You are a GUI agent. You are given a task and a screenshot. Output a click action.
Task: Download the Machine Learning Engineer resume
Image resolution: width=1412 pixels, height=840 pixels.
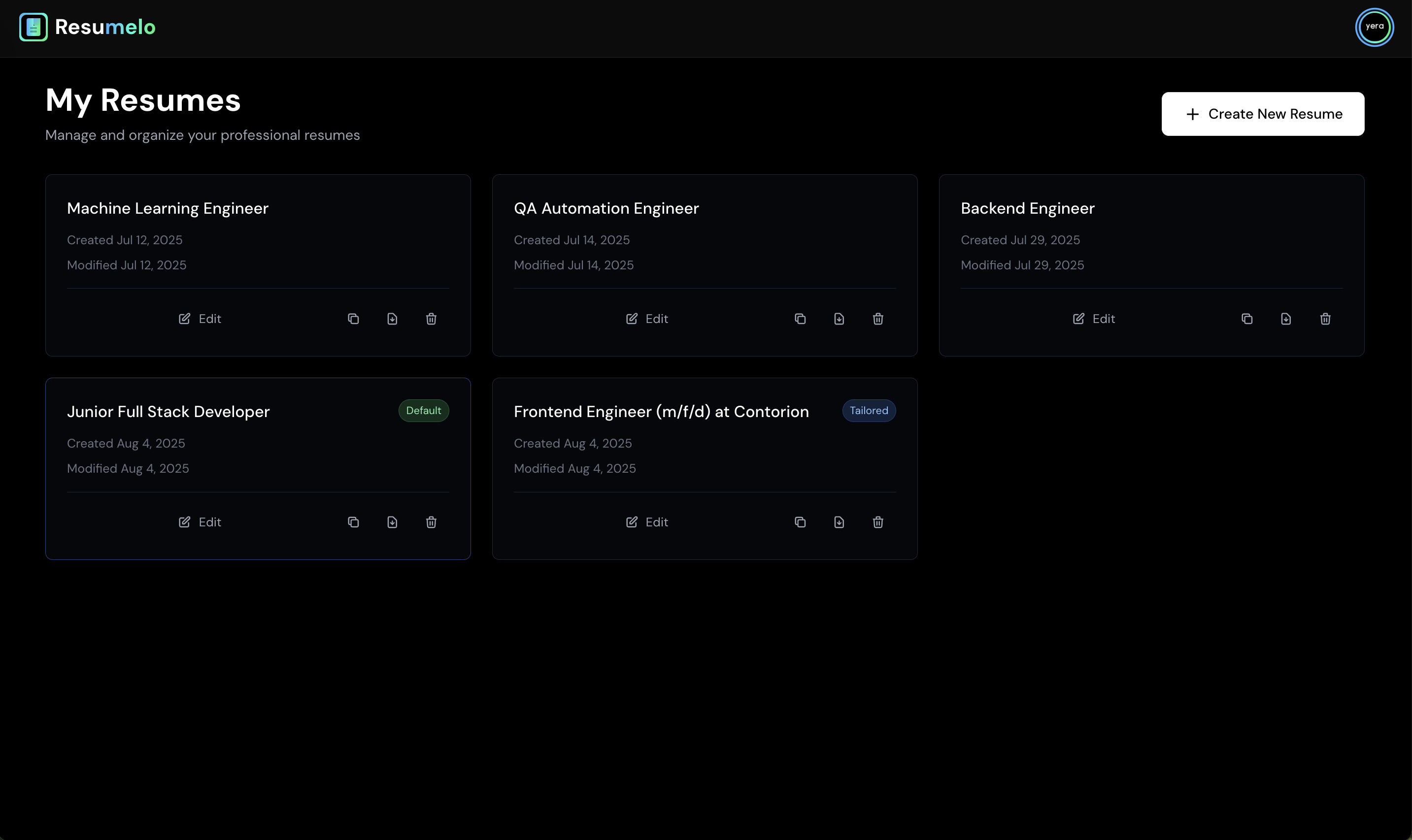[392, 319]
